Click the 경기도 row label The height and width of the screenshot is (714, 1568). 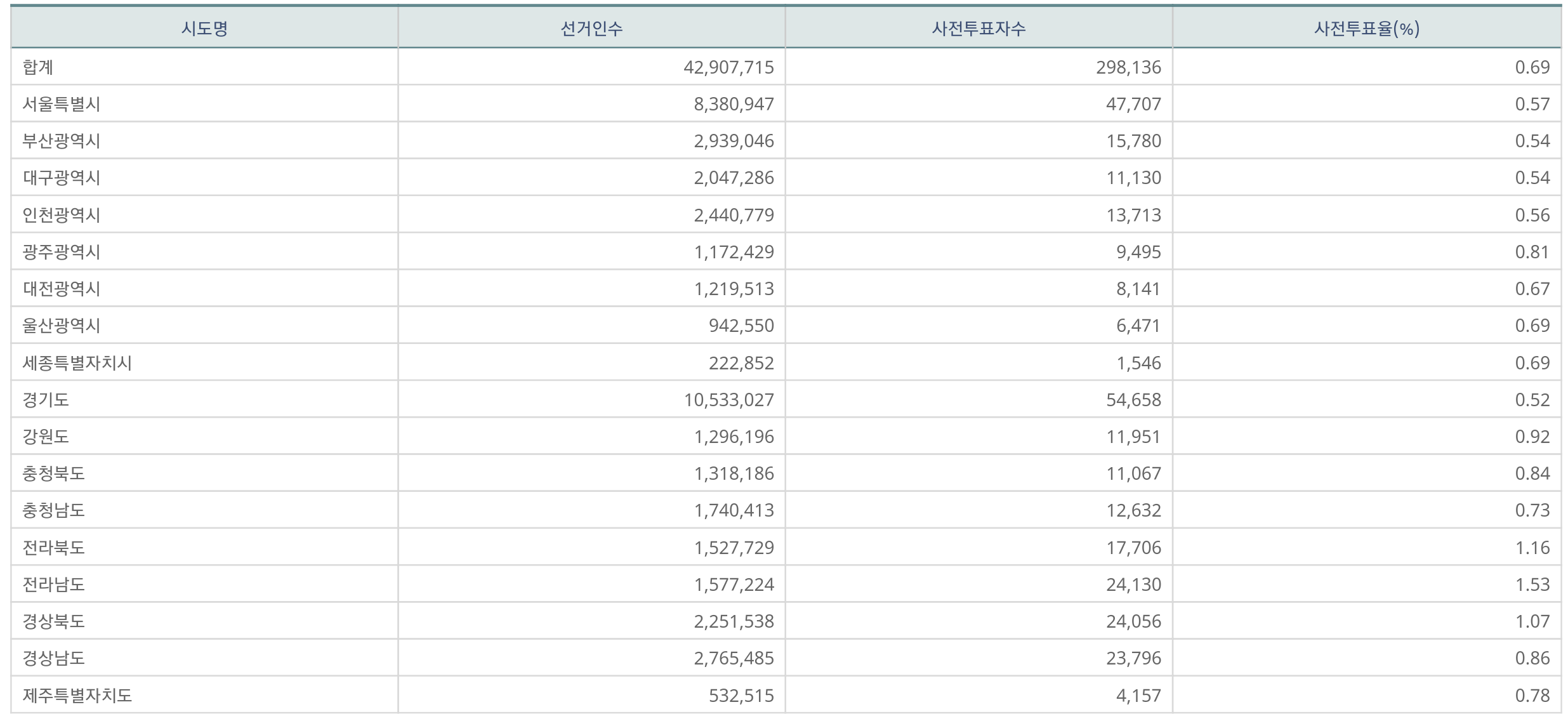46,400
